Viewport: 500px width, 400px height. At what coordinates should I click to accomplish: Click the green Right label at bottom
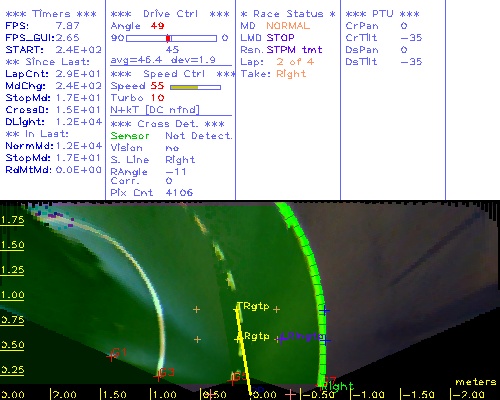337,387
